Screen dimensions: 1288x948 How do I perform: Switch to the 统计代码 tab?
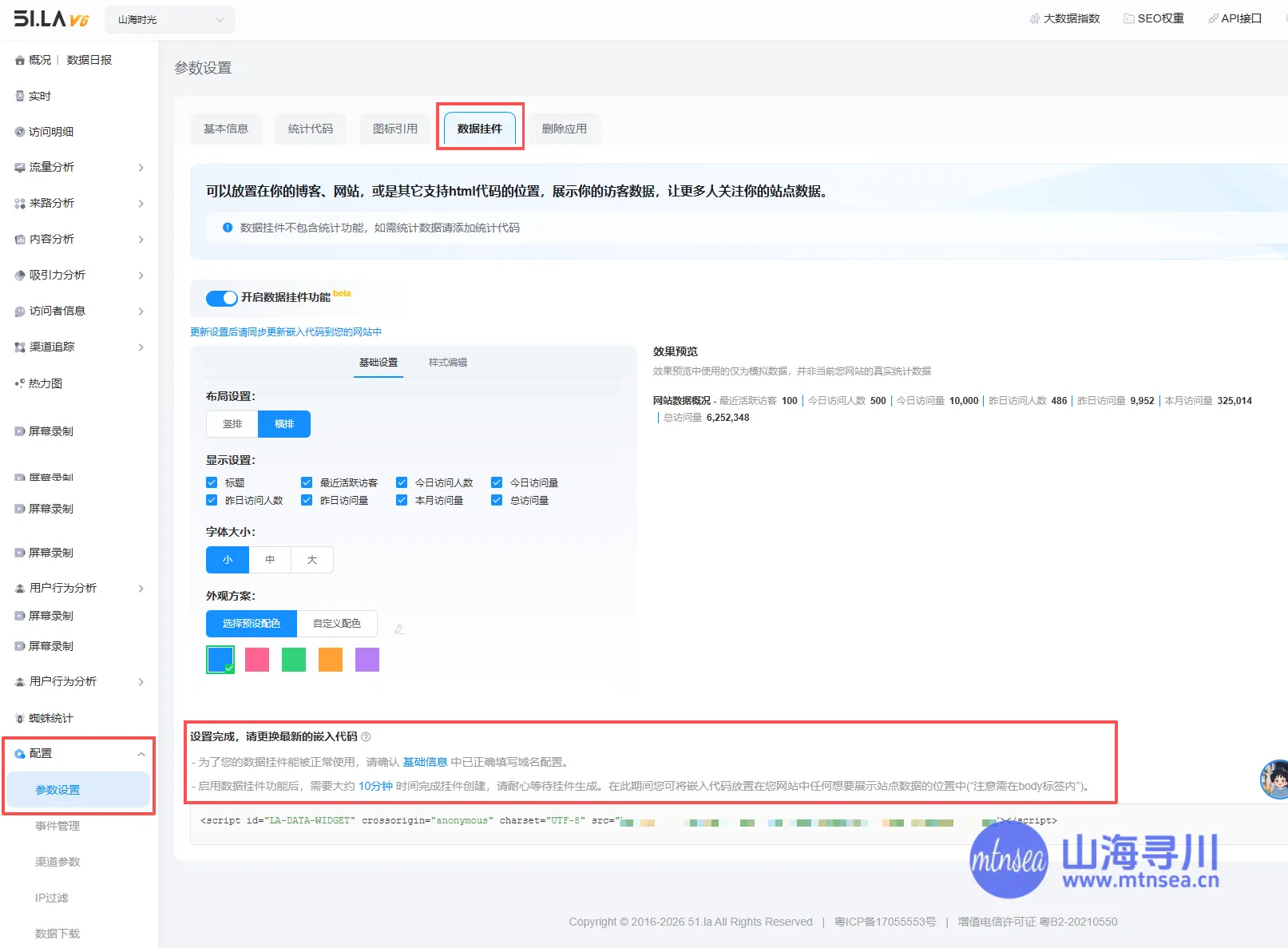pos(311,129)
